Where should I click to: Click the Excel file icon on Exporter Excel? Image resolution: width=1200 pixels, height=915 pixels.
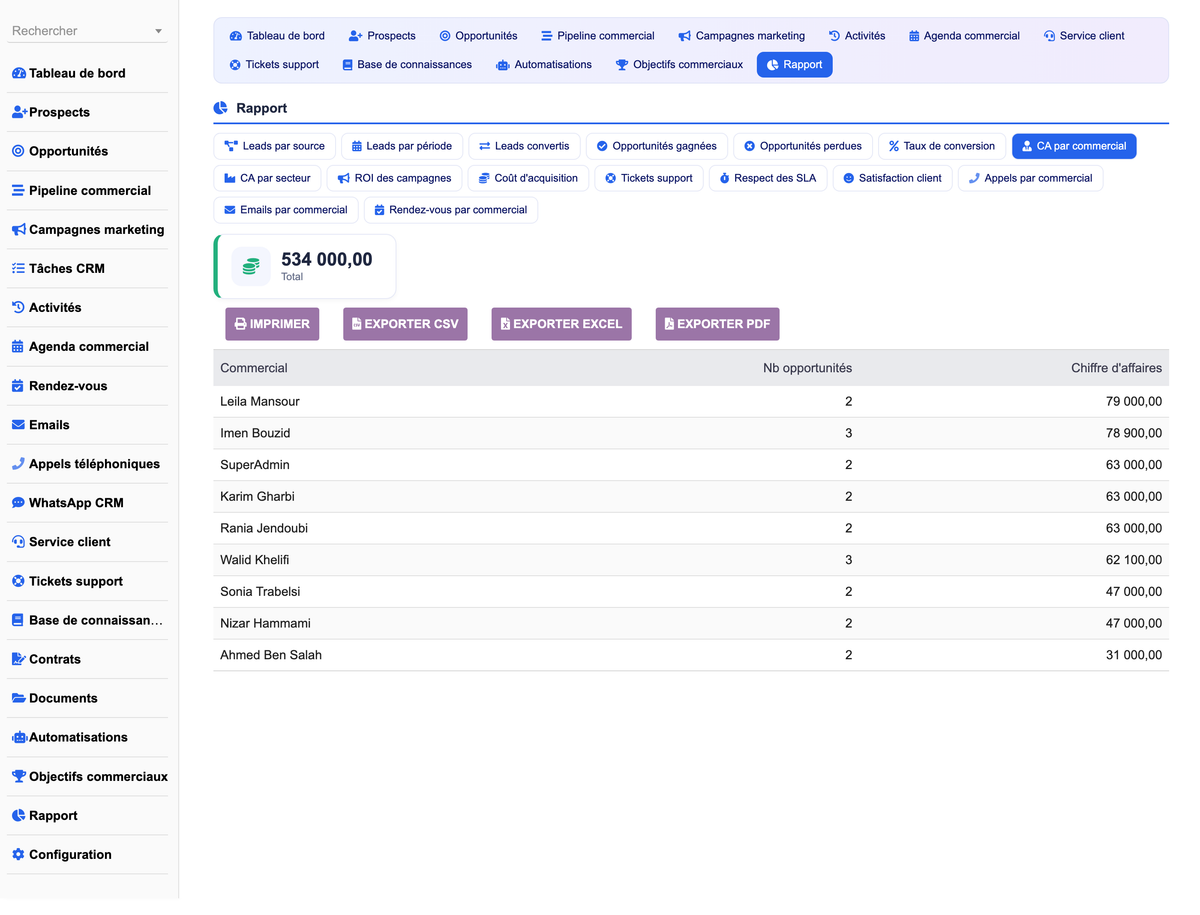pyautogui.click(x=505, y=324)
